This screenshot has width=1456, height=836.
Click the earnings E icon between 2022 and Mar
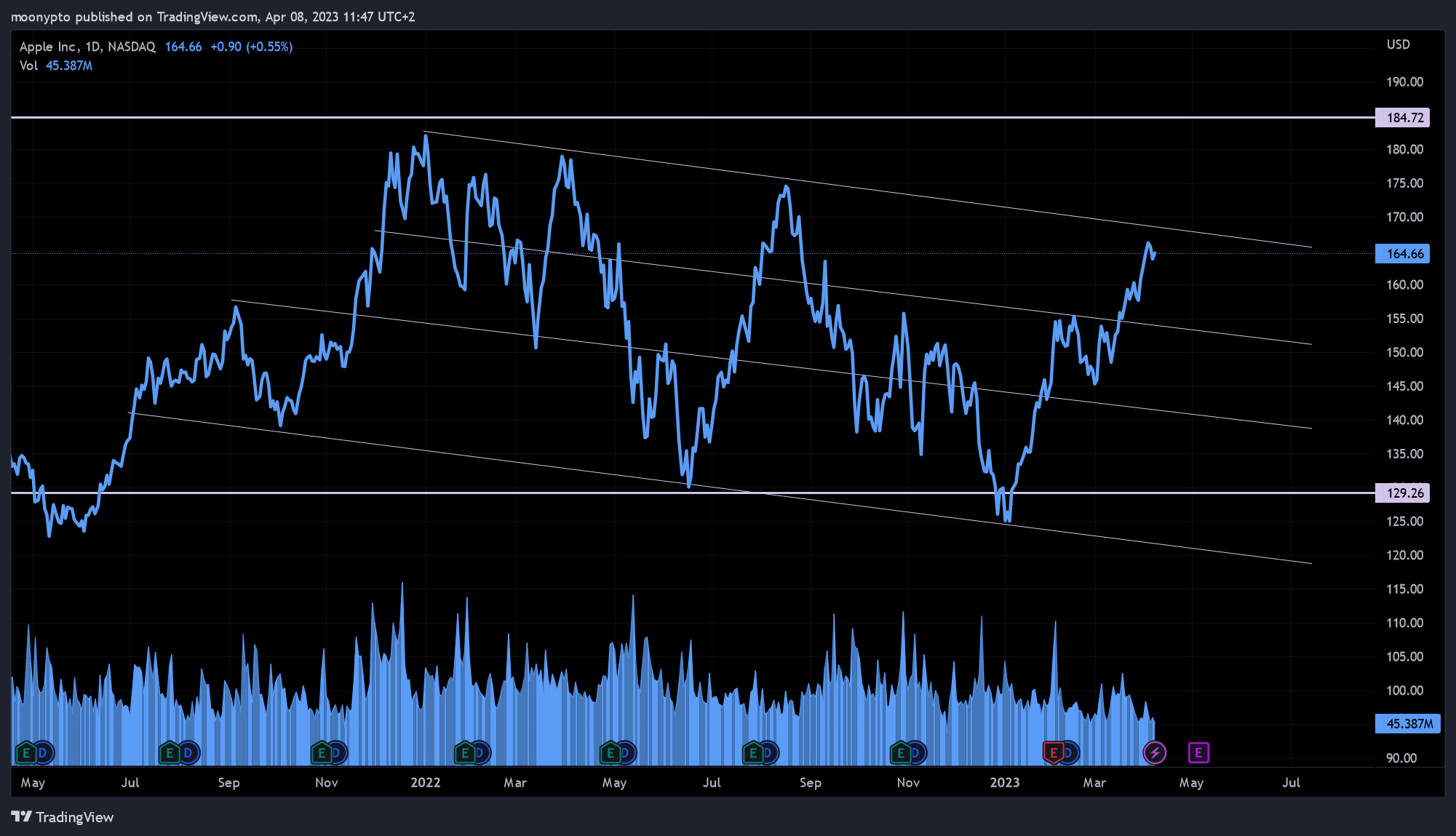point(465,752)
